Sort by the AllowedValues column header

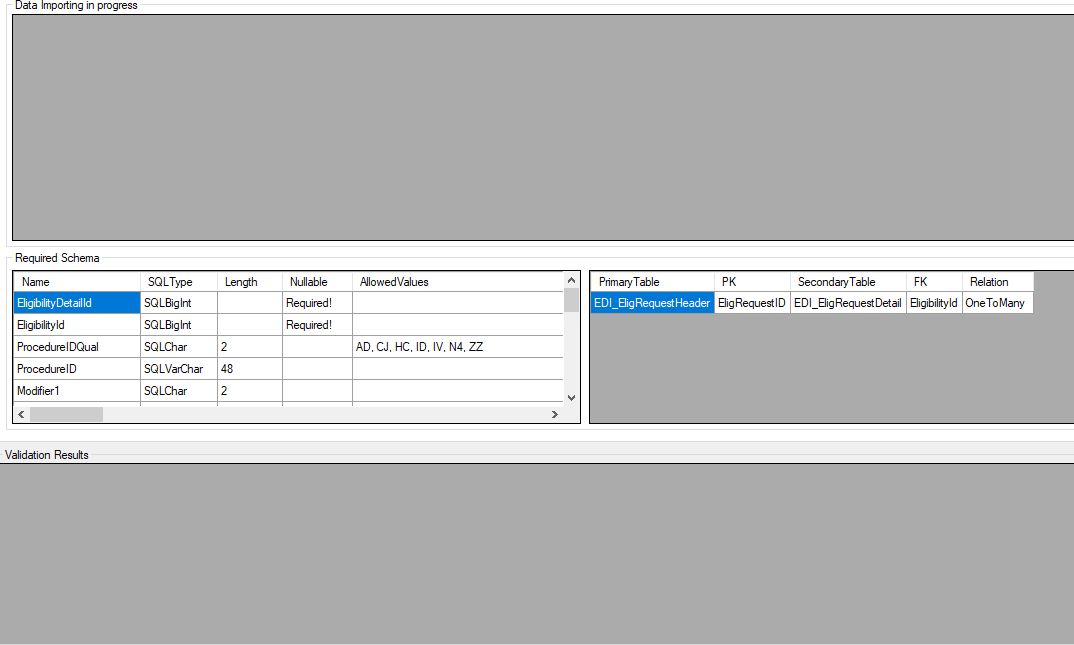coord(458,281)
